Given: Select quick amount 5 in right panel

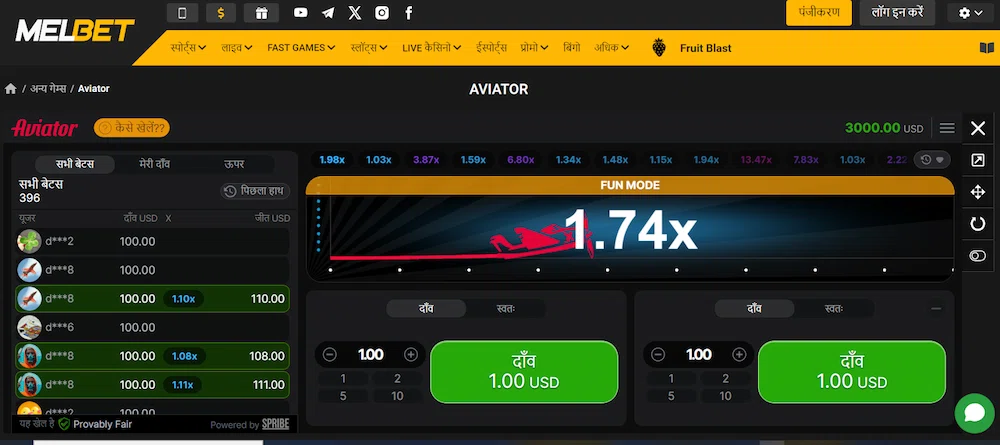Looking at the screenshot, I should pos(671,396).
